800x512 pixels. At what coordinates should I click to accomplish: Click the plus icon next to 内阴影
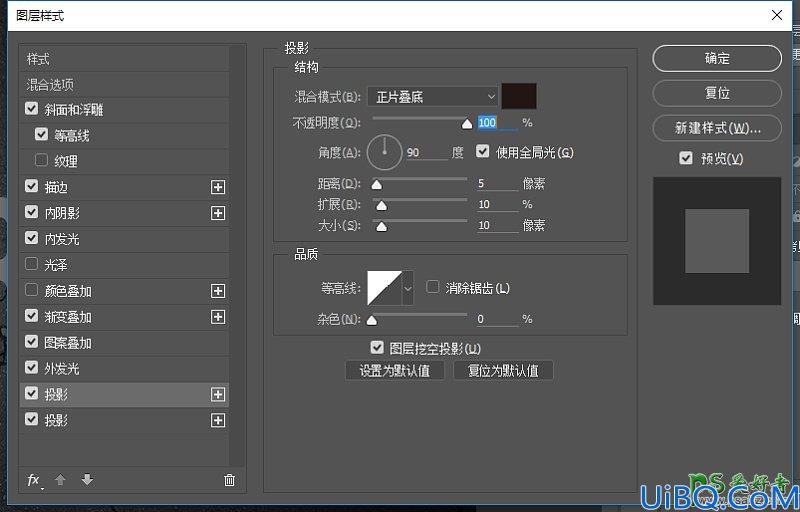[218, 213]
